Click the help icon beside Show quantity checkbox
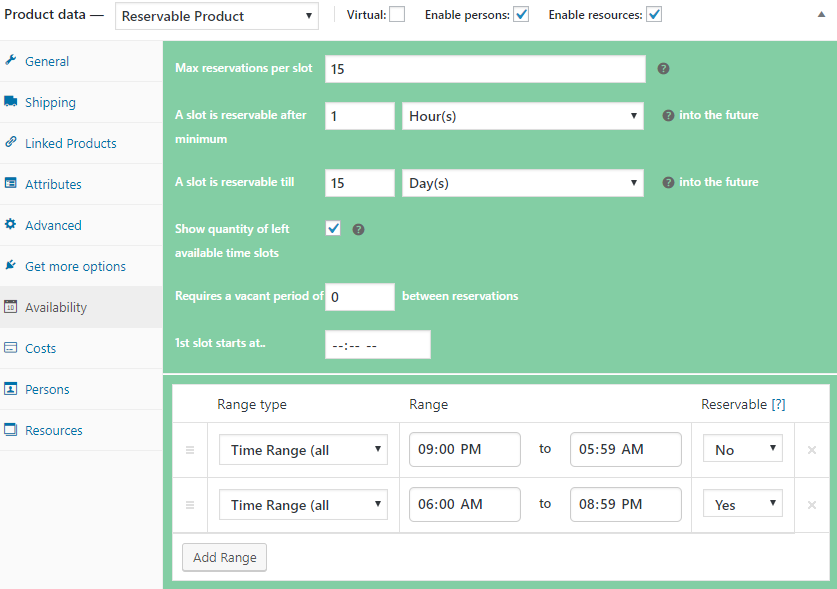This screenshot has height=589, width=837. click(x=358, y=229)
